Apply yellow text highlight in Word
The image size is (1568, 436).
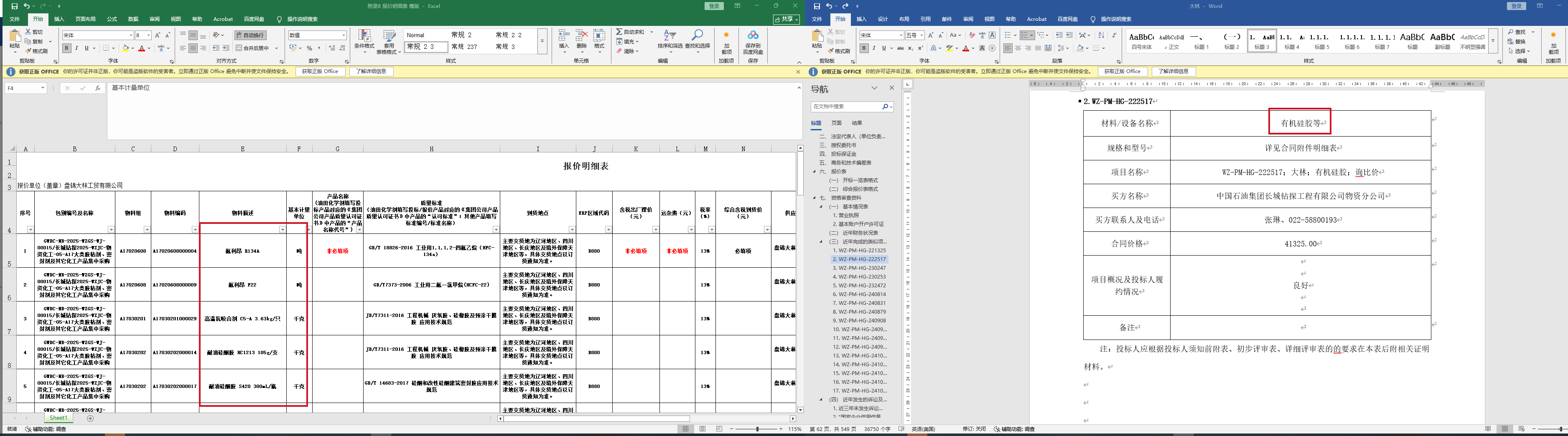949,48
